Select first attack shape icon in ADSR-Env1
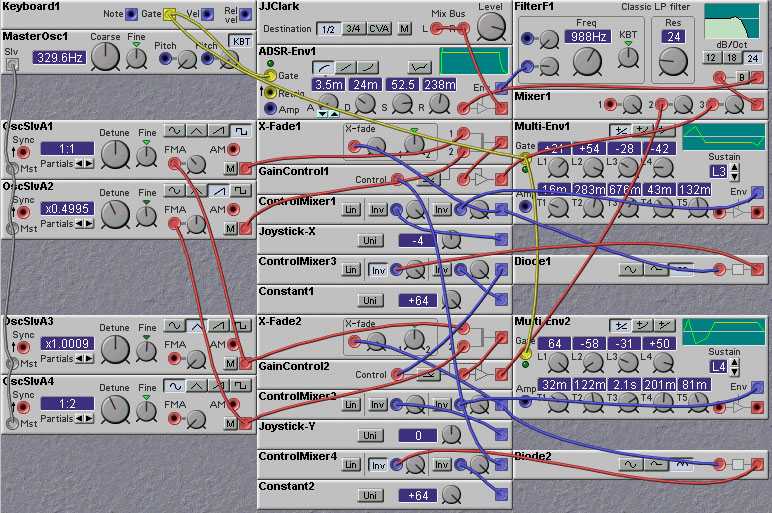Image resolution: width=772 pixels, height=513 pixels. tap(325, 66)
